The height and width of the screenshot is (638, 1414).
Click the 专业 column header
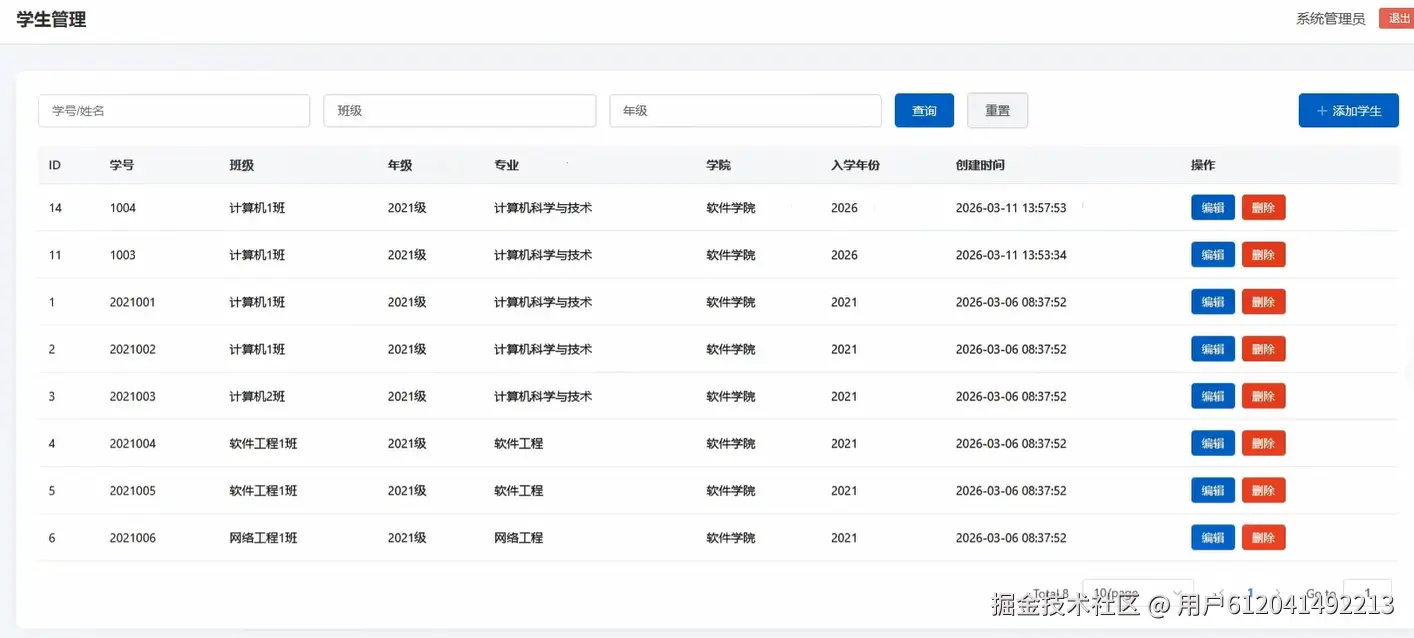[x=506, y=165]
